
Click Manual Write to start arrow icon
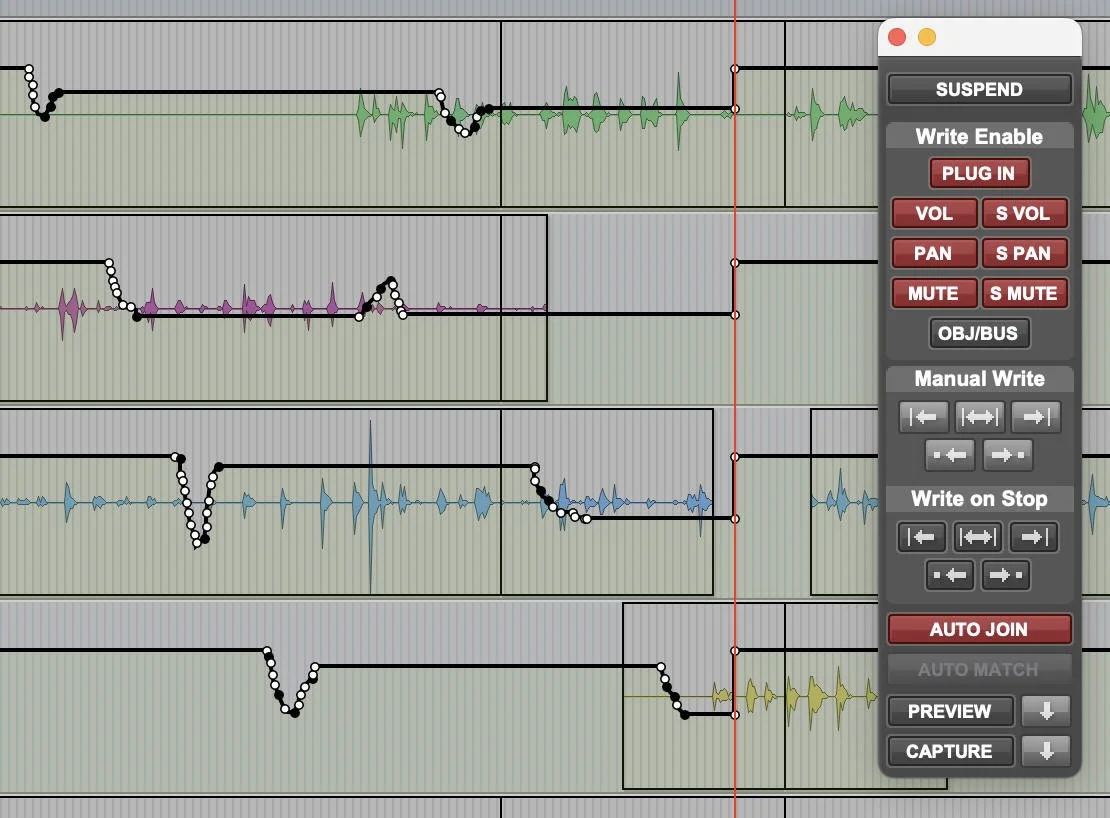(923, 417)
